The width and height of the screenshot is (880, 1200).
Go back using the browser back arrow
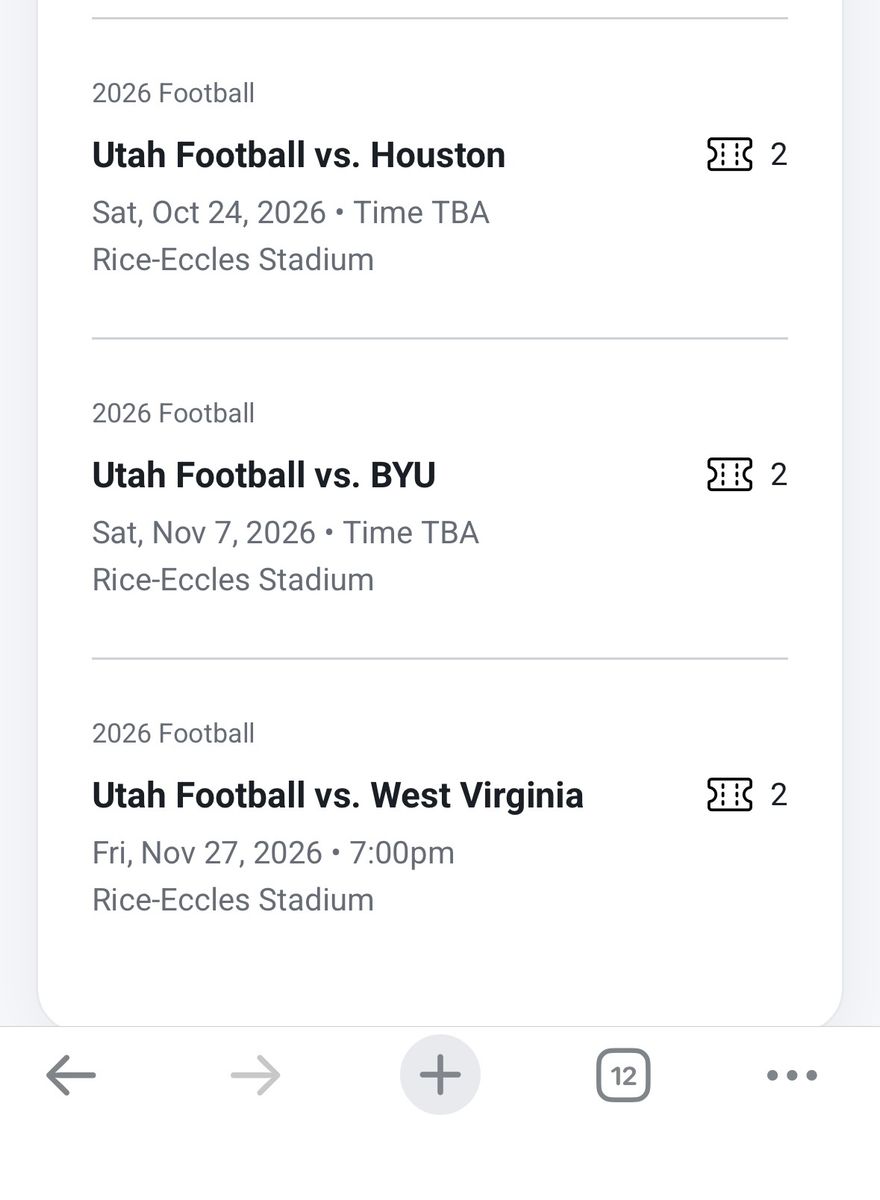pyautogui.click(x=71, y=1076)
